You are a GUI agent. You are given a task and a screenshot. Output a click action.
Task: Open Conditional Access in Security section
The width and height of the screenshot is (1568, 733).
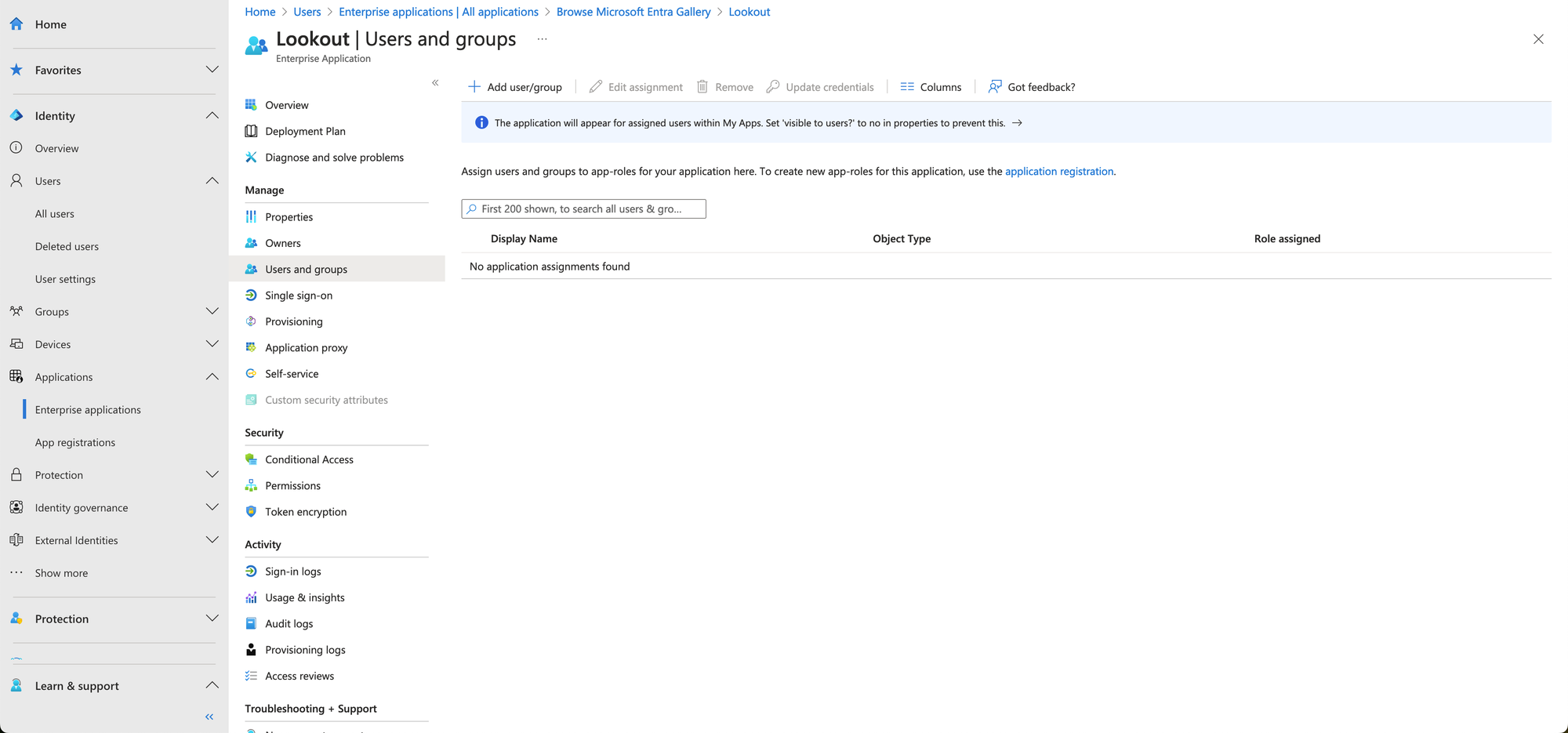point(309,459)
